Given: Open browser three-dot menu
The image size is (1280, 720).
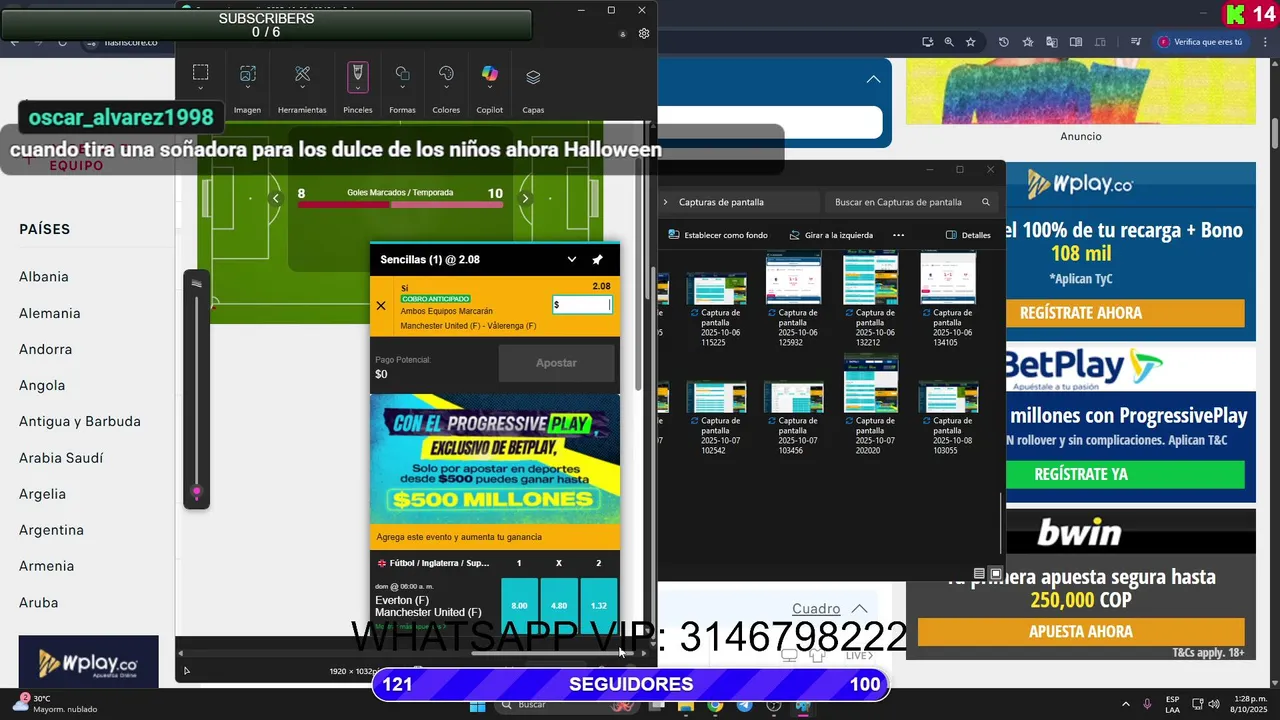Looking at the screenshot, I should (x=1263, y=42).
